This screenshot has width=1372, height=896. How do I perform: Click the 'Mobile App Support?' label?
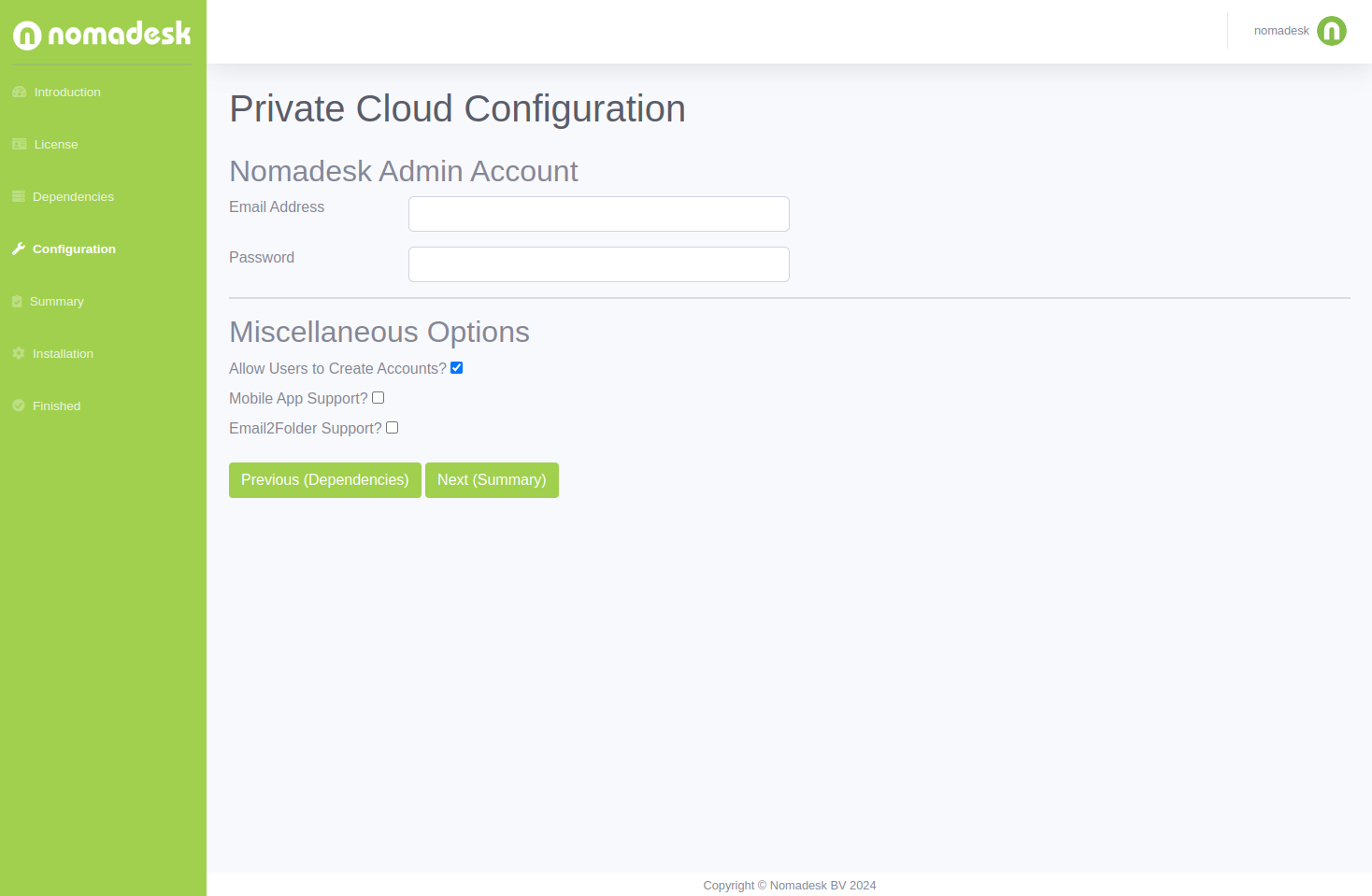point(298,398)
